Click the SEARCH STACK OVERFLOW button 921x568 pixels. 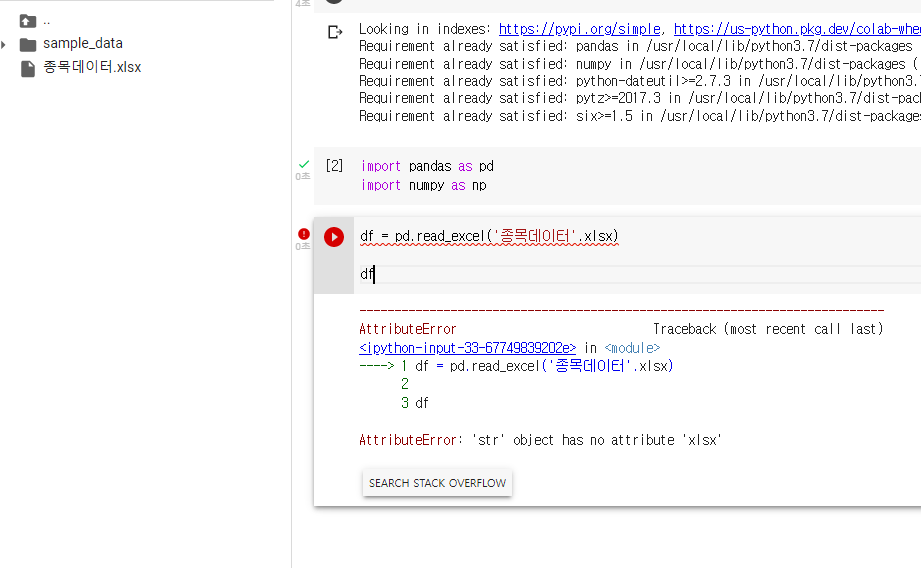point(437,483)
